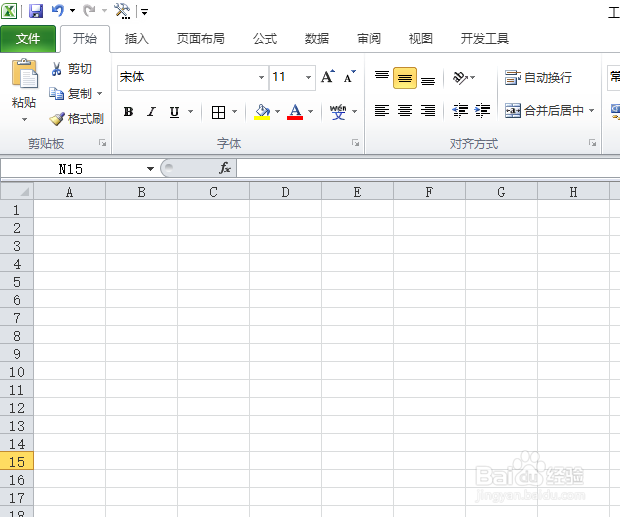620x517 pixels.
Task: Open the Excel application icon menu
Action: click(9, 11)
